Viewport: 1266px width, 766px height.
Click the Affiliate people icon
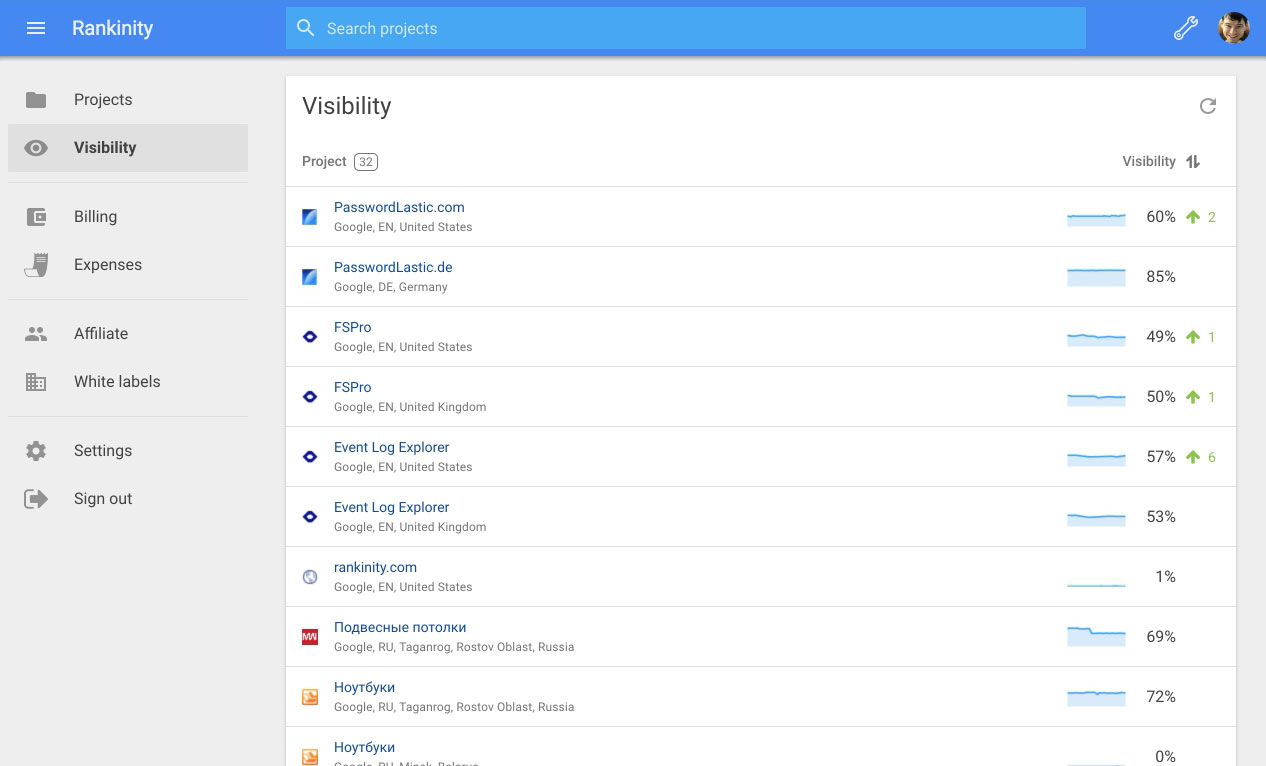pyautogui.click(x=36, y=334)
